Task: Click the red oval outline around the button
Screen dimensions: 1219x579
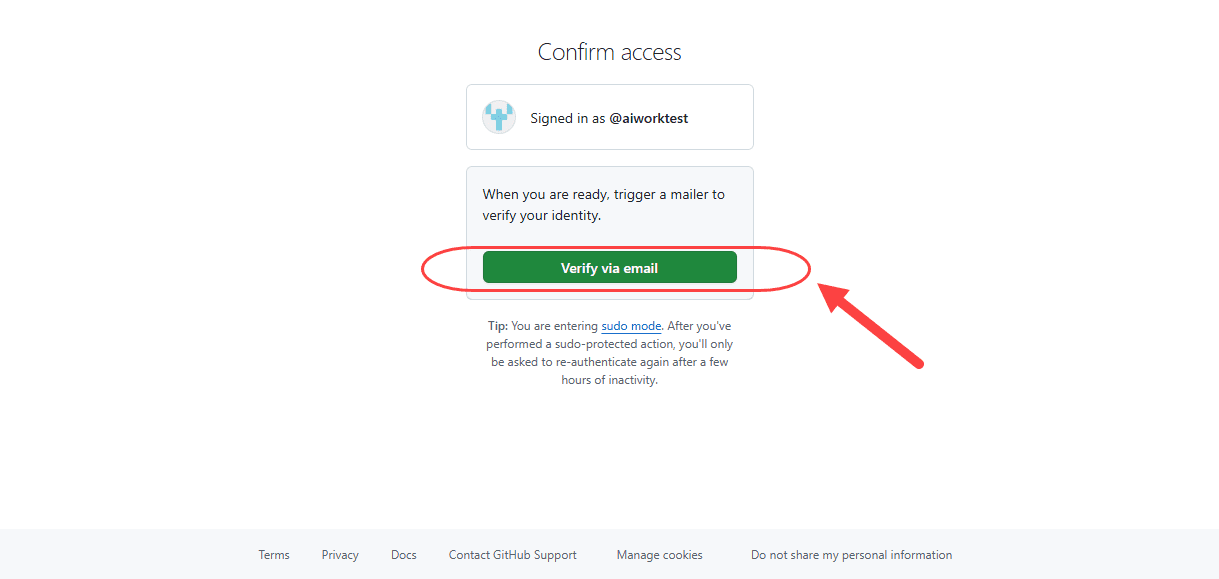Action: point(615,268)
